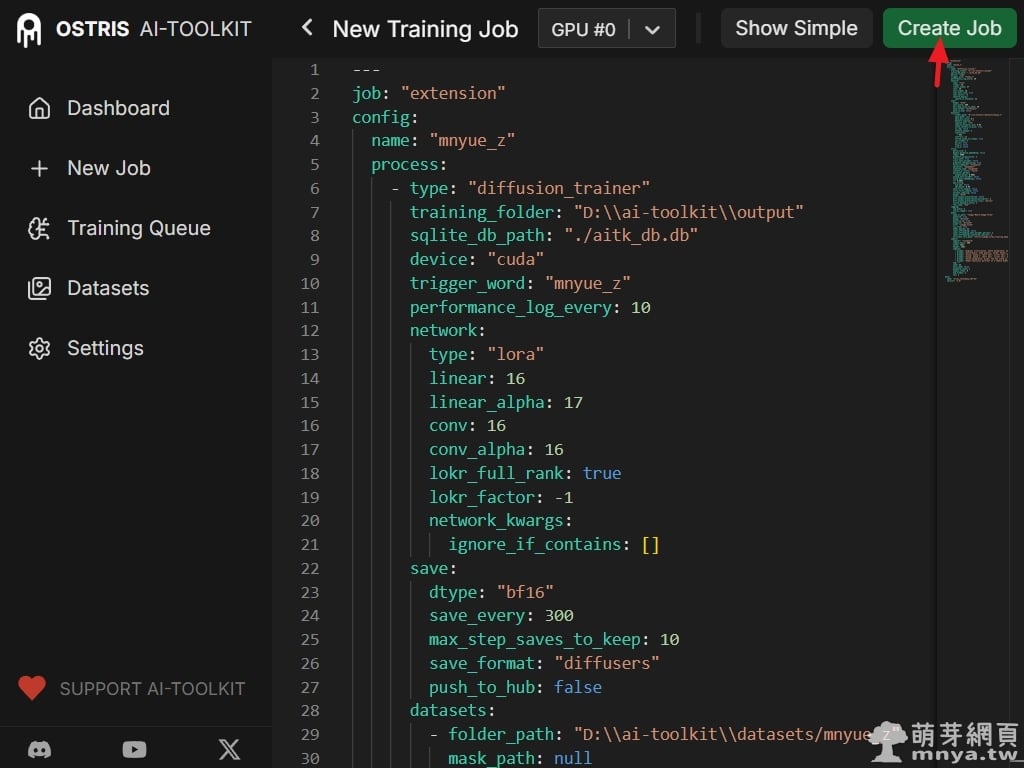Click the plus icon for New Job
Image resolution: width=1024 pixels, height=768 pixels.
tap(39, 168)
